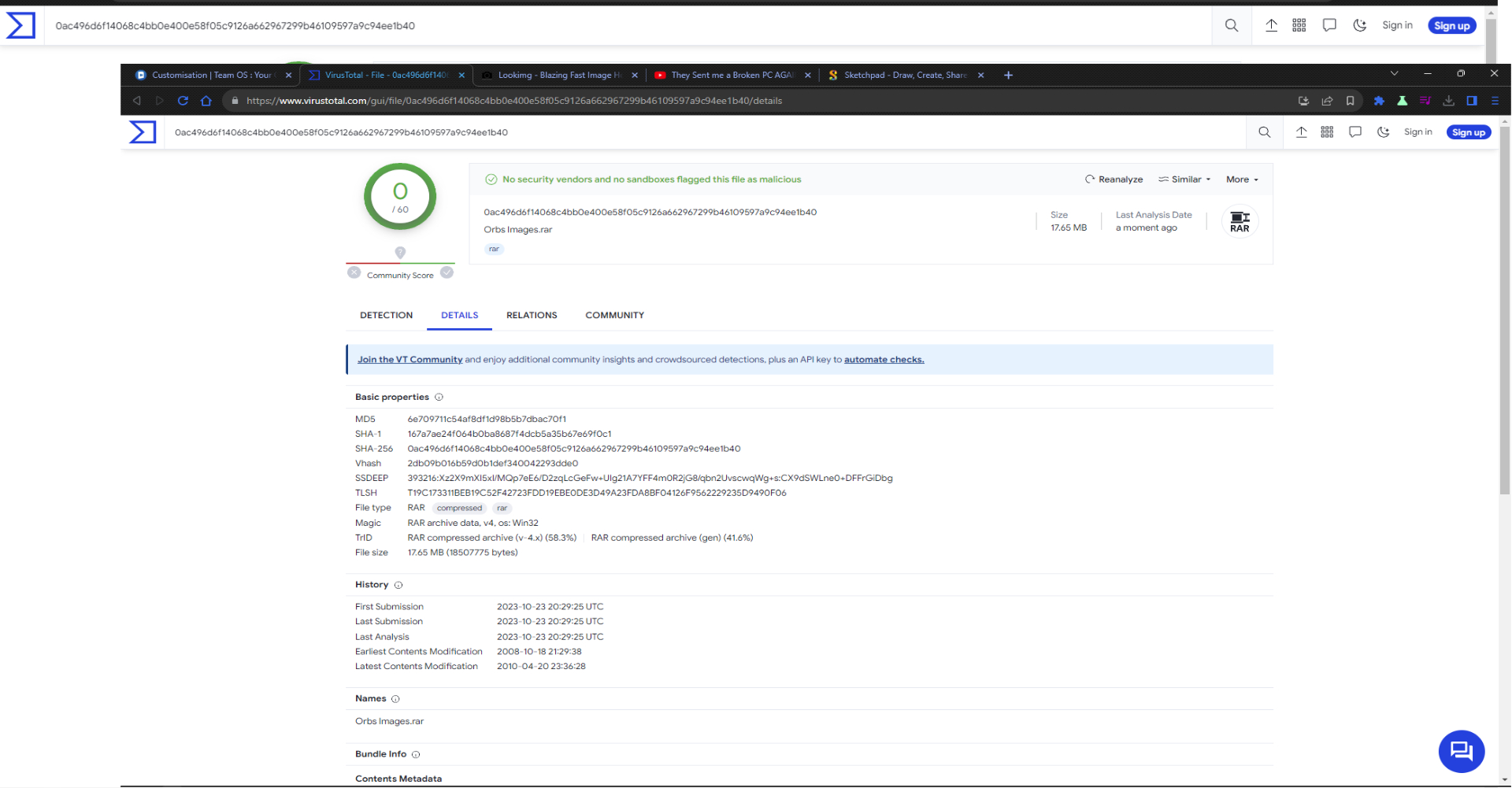Viewport: 1512px width, 788px height.
Task: Toggle theme moon icon inside browser window page
Action: click(x=1384, y=132)
